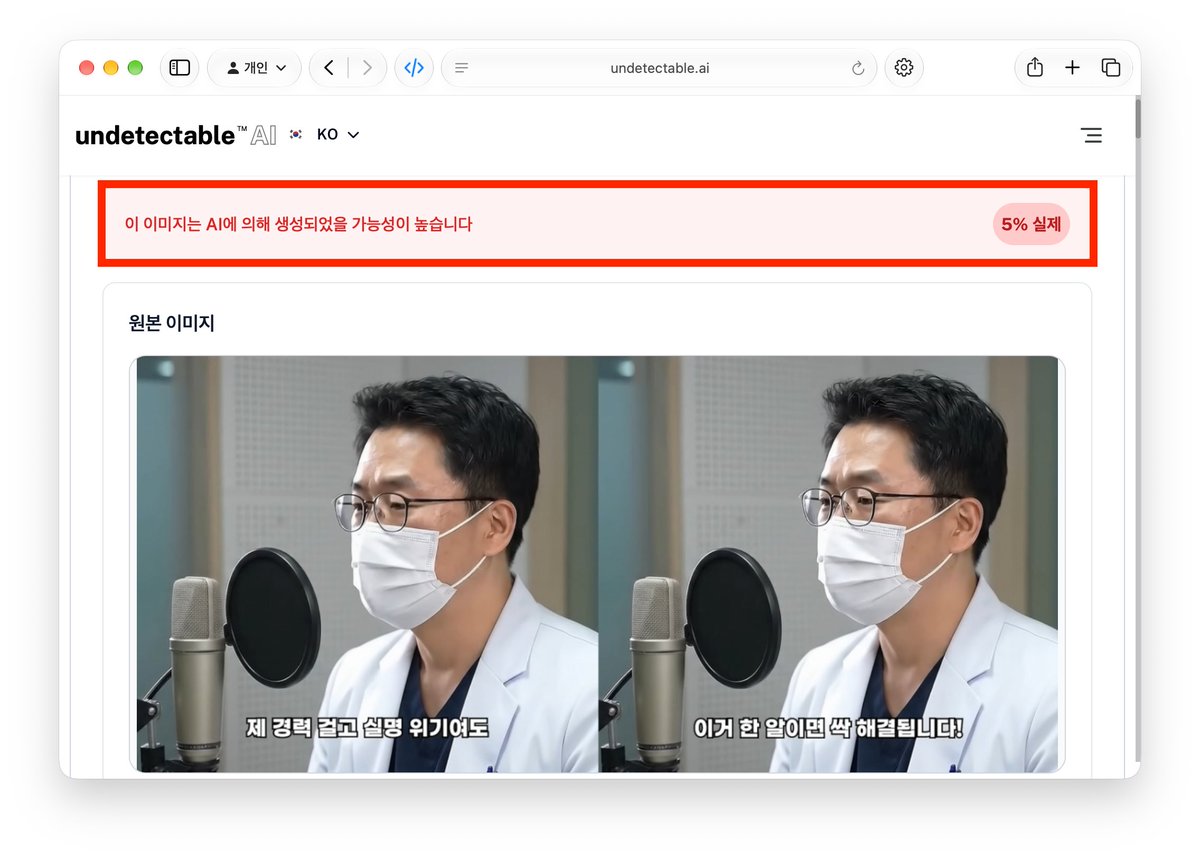Screen dimensions: 1200x857
Task: Focus the undetectable.ai address bar
Action: 659,68
